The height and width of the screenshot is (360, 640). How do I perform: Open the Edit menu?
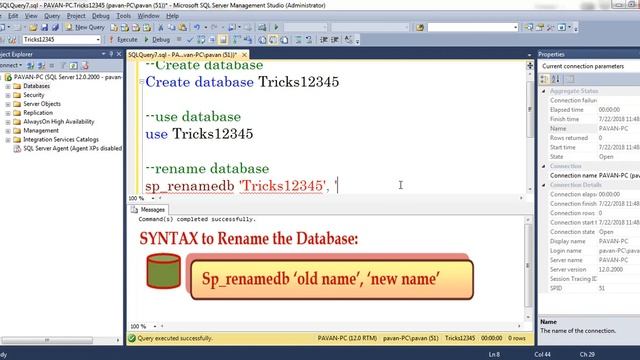point(13,16)
